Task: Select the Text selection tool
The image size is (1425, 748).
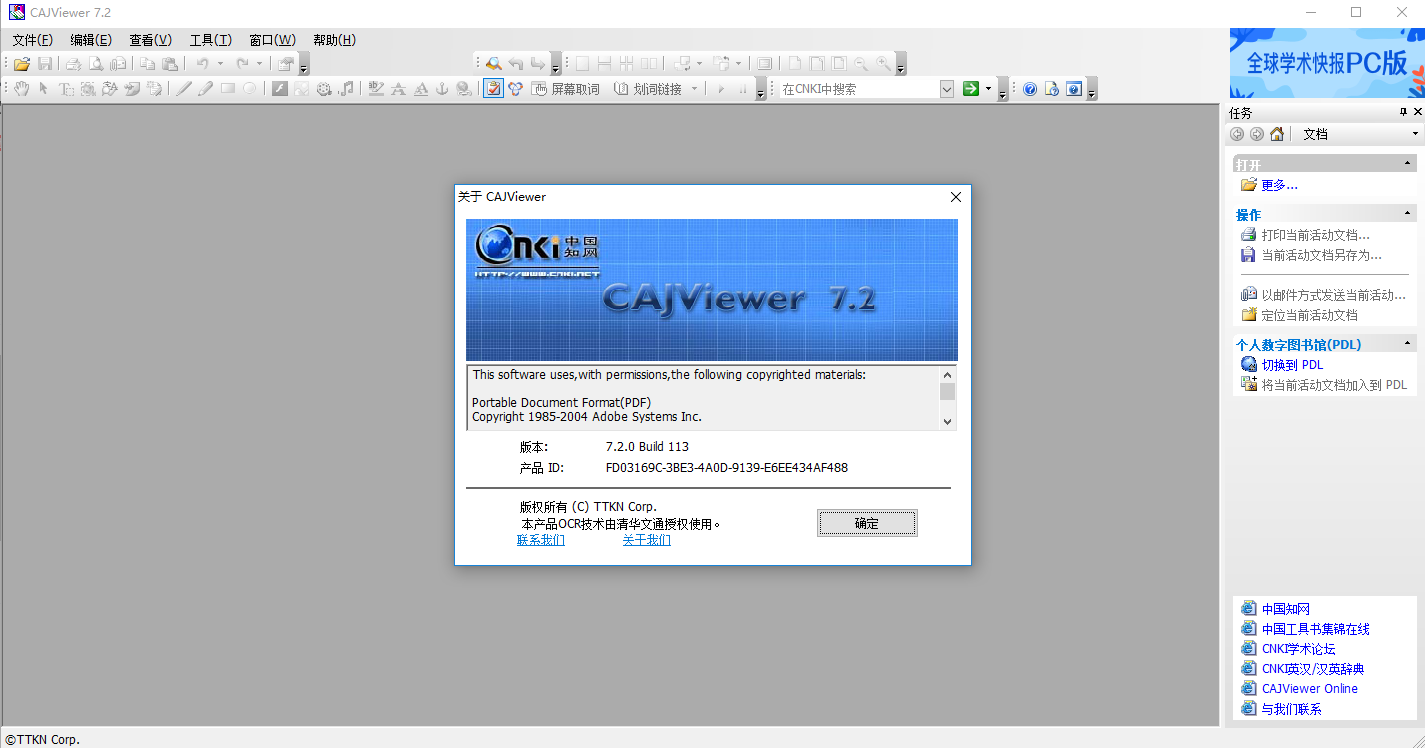Action: click(66, 89)
